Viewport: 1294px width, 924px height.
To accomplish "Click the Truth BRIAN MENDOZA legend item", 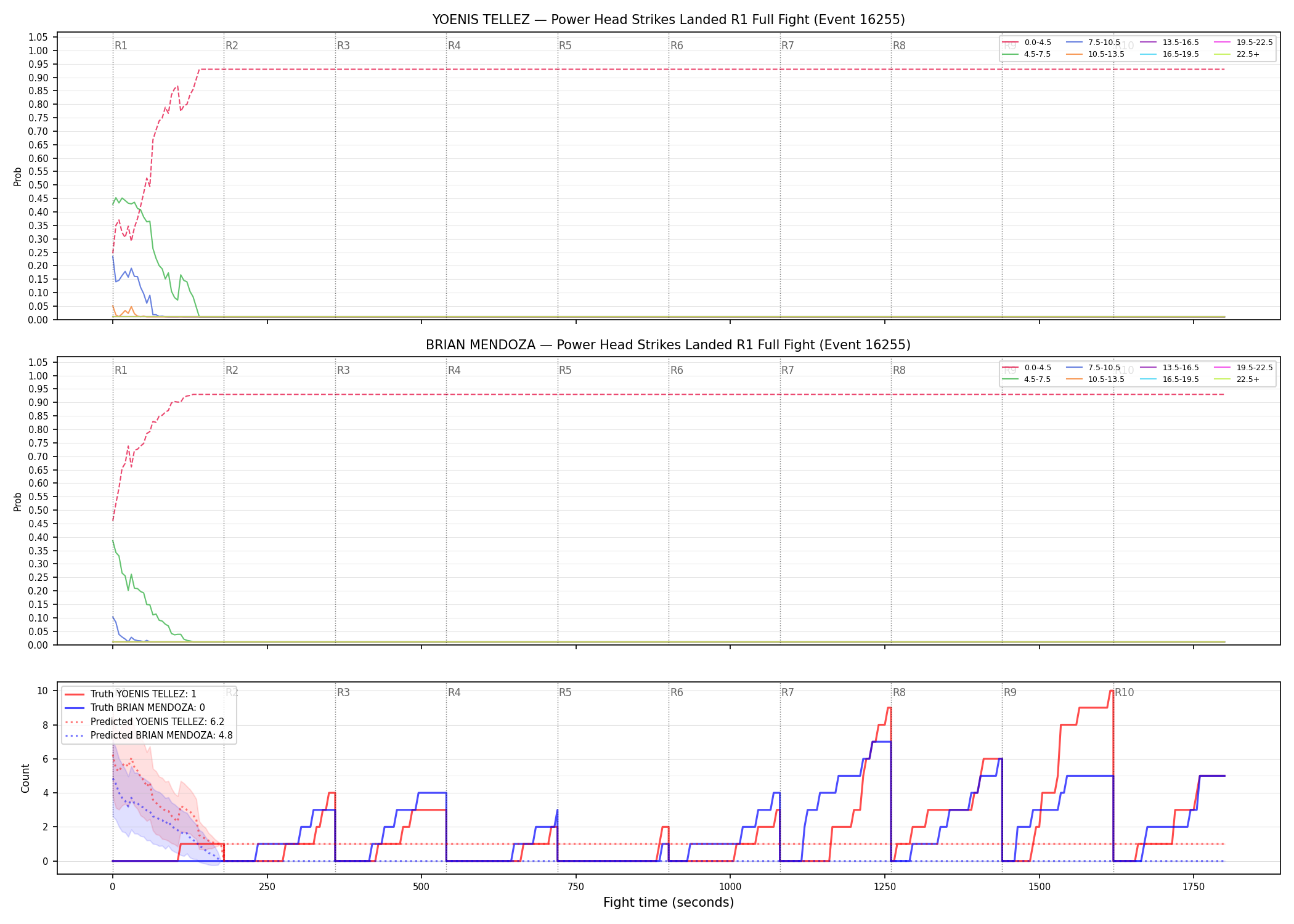I will click(135, 708).
